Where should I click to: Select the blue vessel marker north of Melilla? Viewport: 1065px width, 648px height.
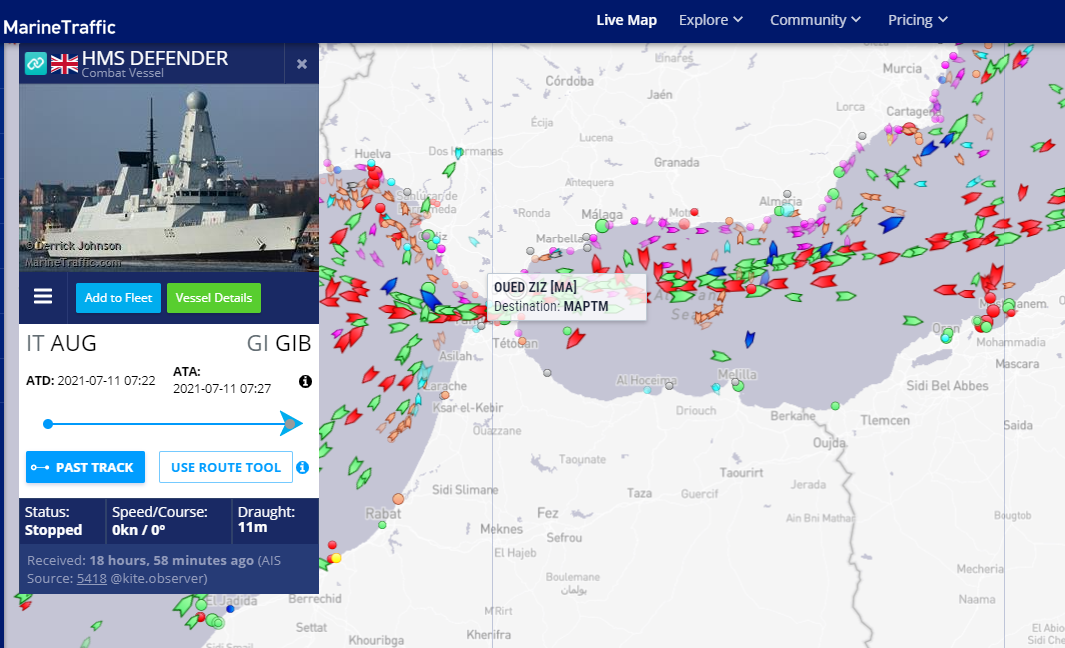tap(750, 339)
